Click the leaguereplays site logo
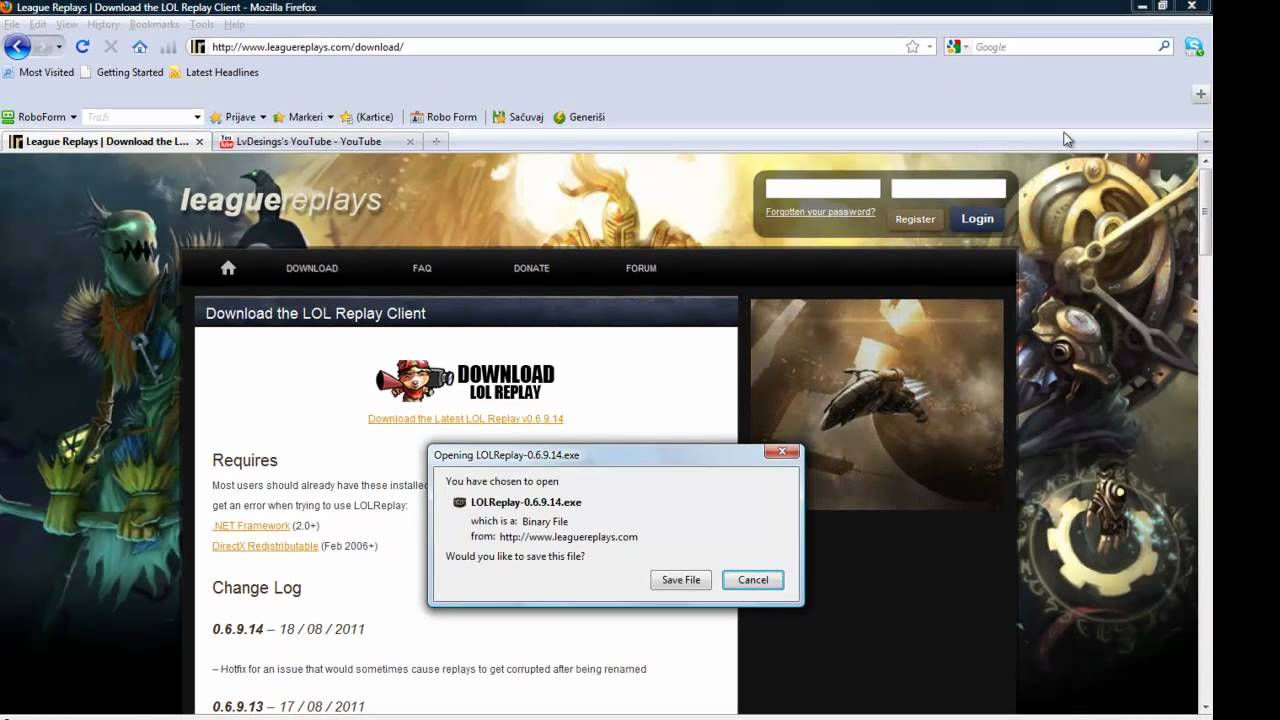The height and width of the screenshot is (720, 1280). (281, 200)
